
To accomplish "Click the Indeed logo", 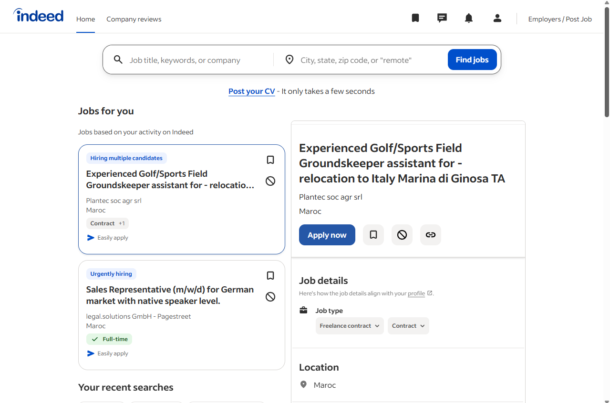I will (x=40, y=17).
